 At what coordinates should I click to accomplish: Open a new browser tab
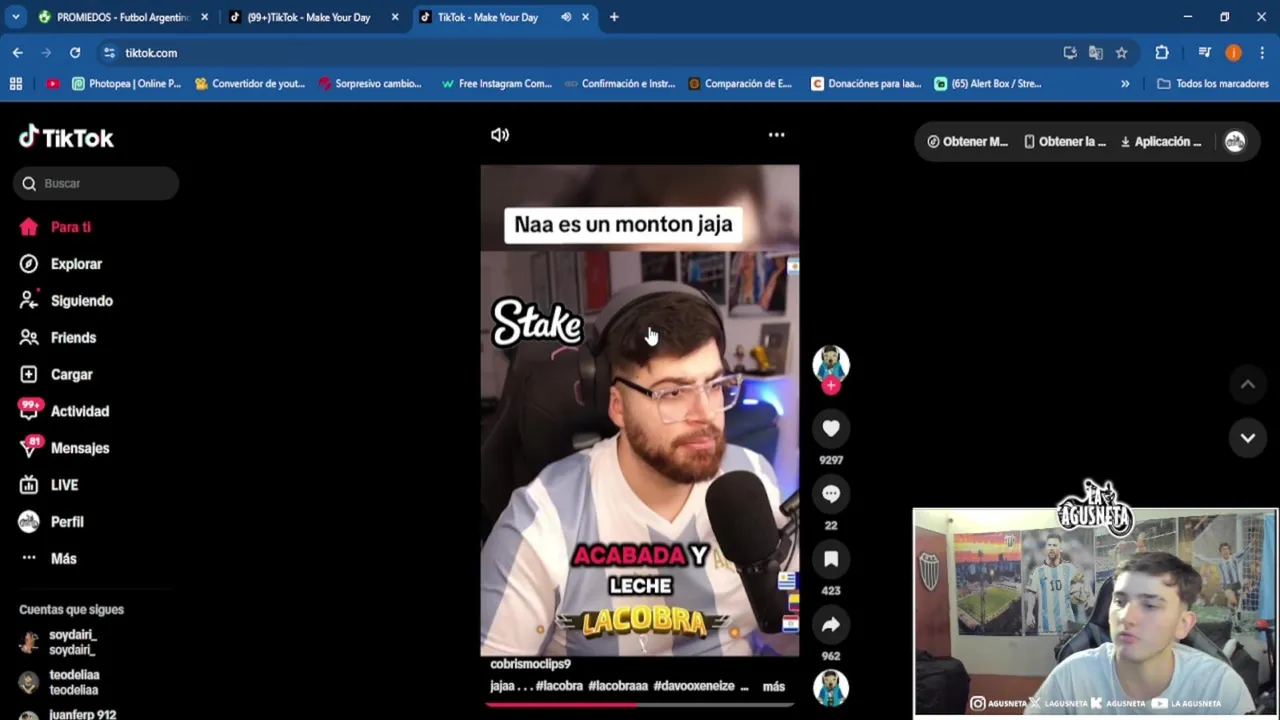click(614, 17)
